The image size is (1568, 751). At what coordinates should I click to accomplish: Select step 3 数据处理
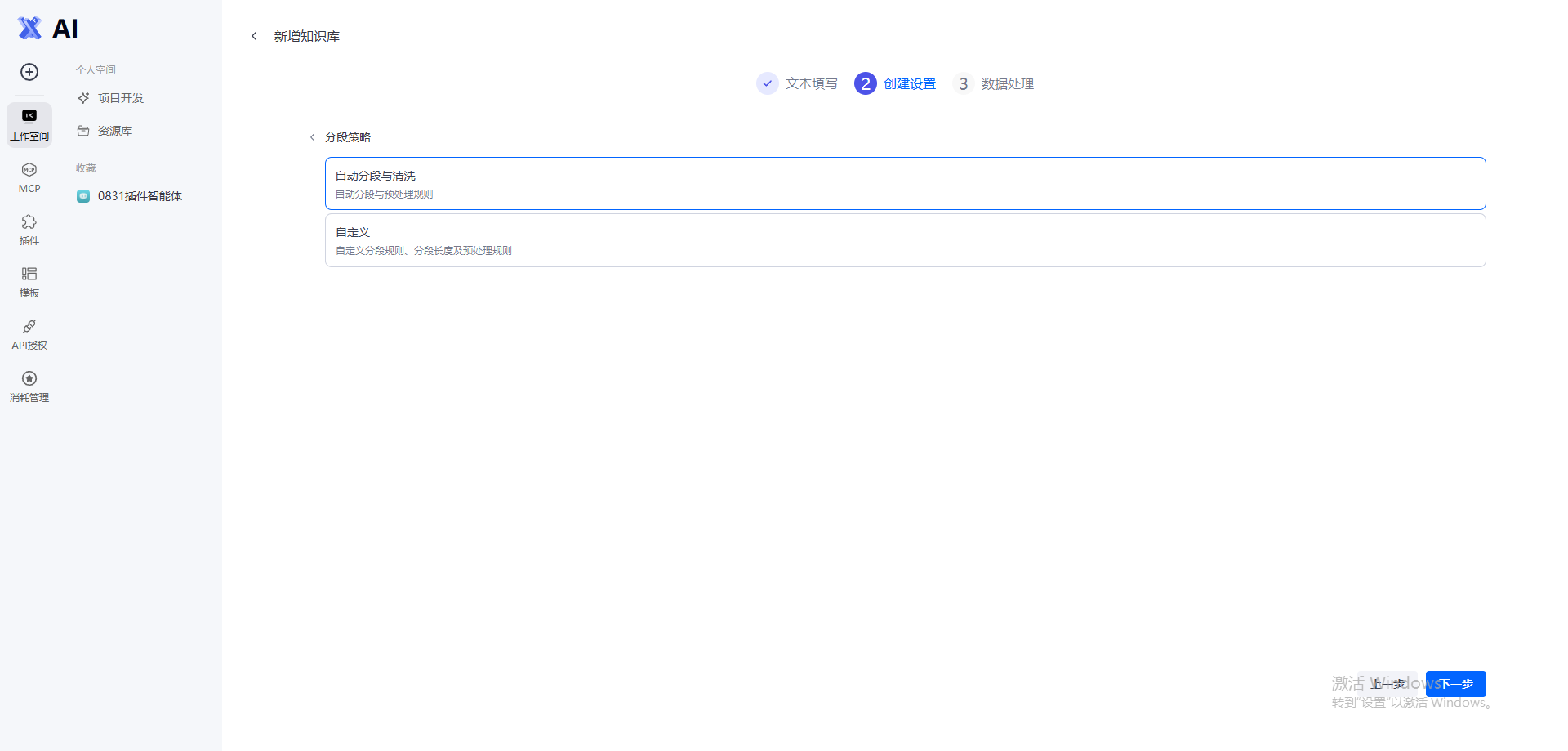tap(993, 83)
